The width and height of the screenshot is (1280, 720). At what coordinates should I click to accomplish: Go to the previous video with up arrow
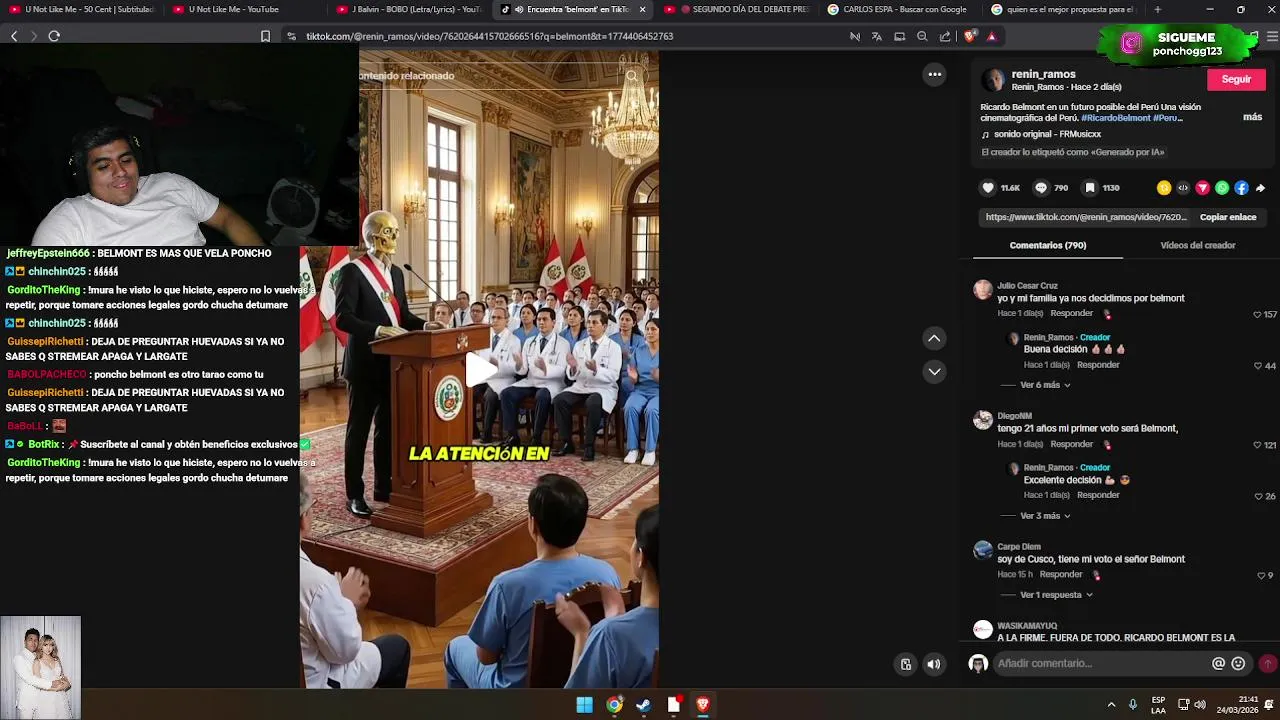pyautogui.click(x=934, y=338)
